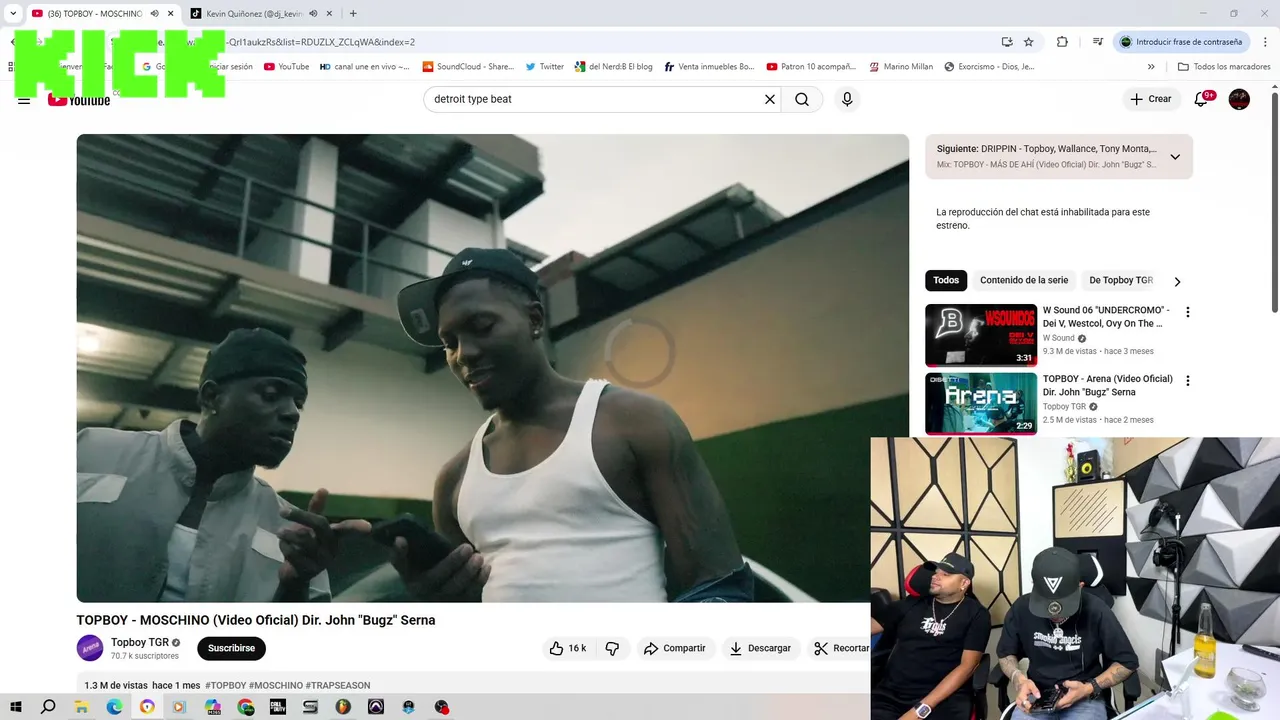Open the Marino Millan bookmark

[x=900, y=67]
